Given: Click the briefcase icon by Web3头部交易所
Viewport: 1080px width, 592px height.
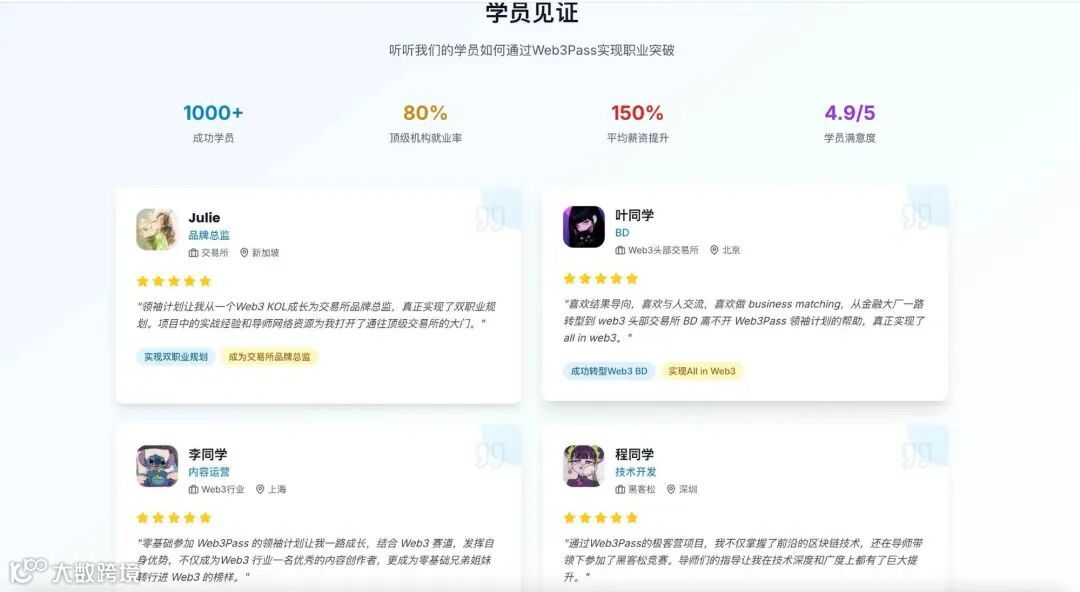Looking at the screenshot, I should click(620, 250).
